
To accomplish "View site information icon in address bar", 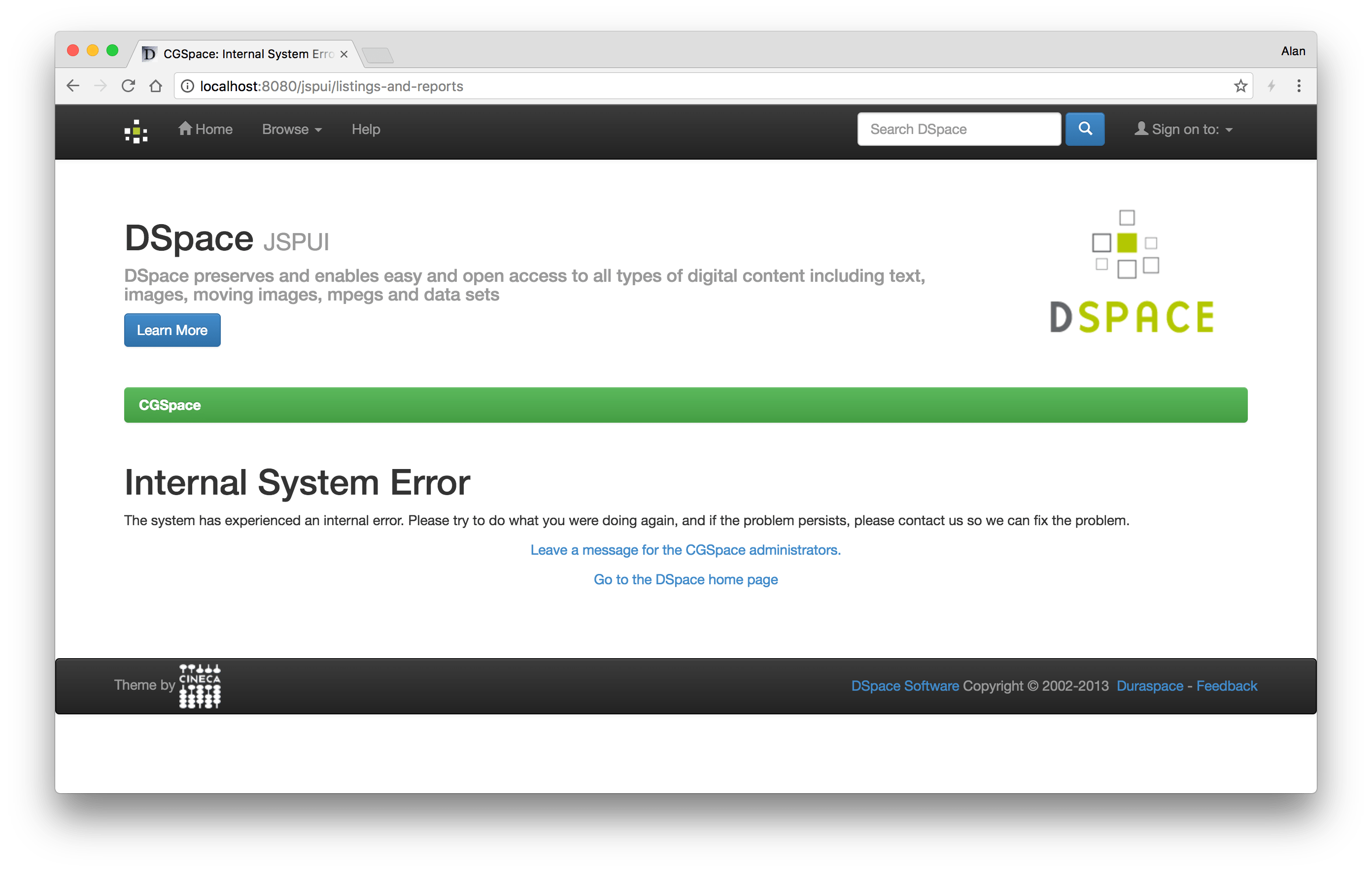I will [187, 86].
